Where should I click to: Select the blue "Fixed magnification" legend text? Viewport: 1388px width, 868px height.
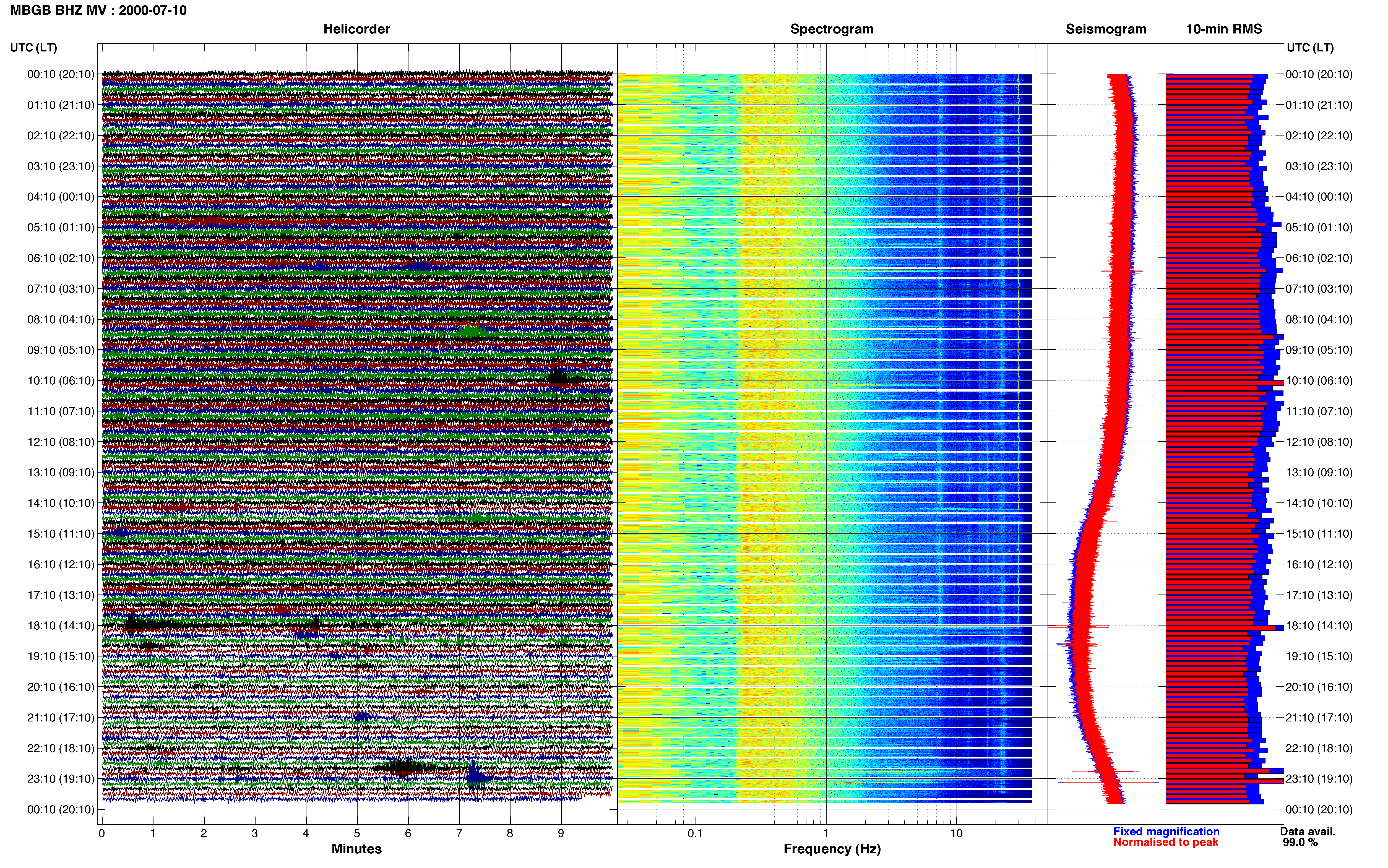click(1166, 831)
